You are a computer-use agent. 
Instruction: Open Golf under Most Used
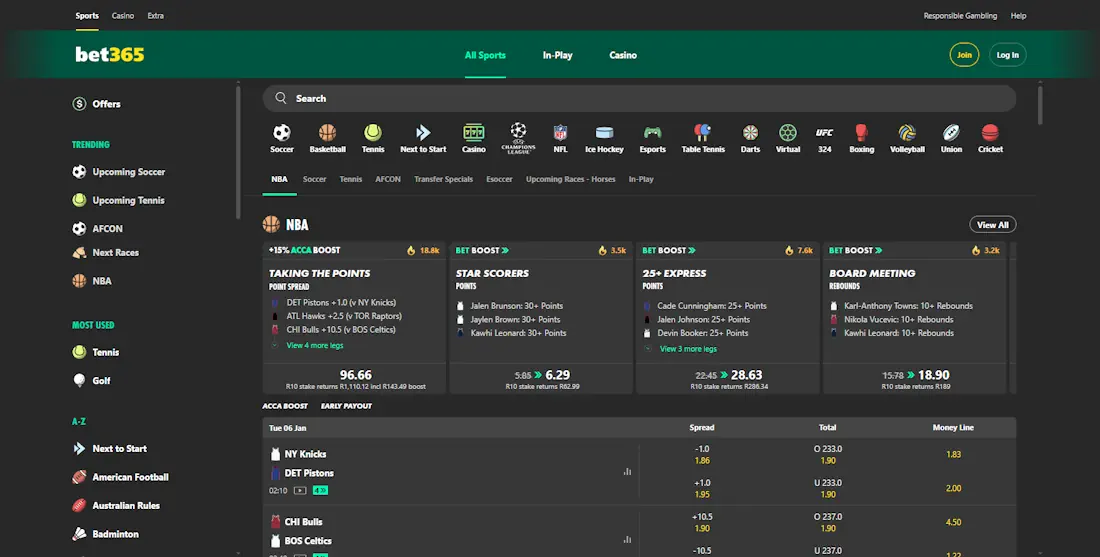click(x=91, y=380)
